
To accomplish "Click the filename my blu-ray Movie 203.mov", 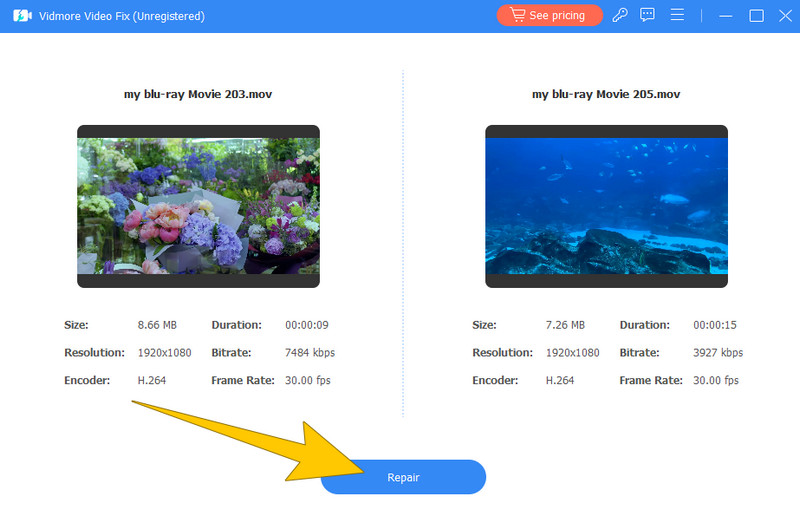I will pyautogui.click(x=198, y=94).
